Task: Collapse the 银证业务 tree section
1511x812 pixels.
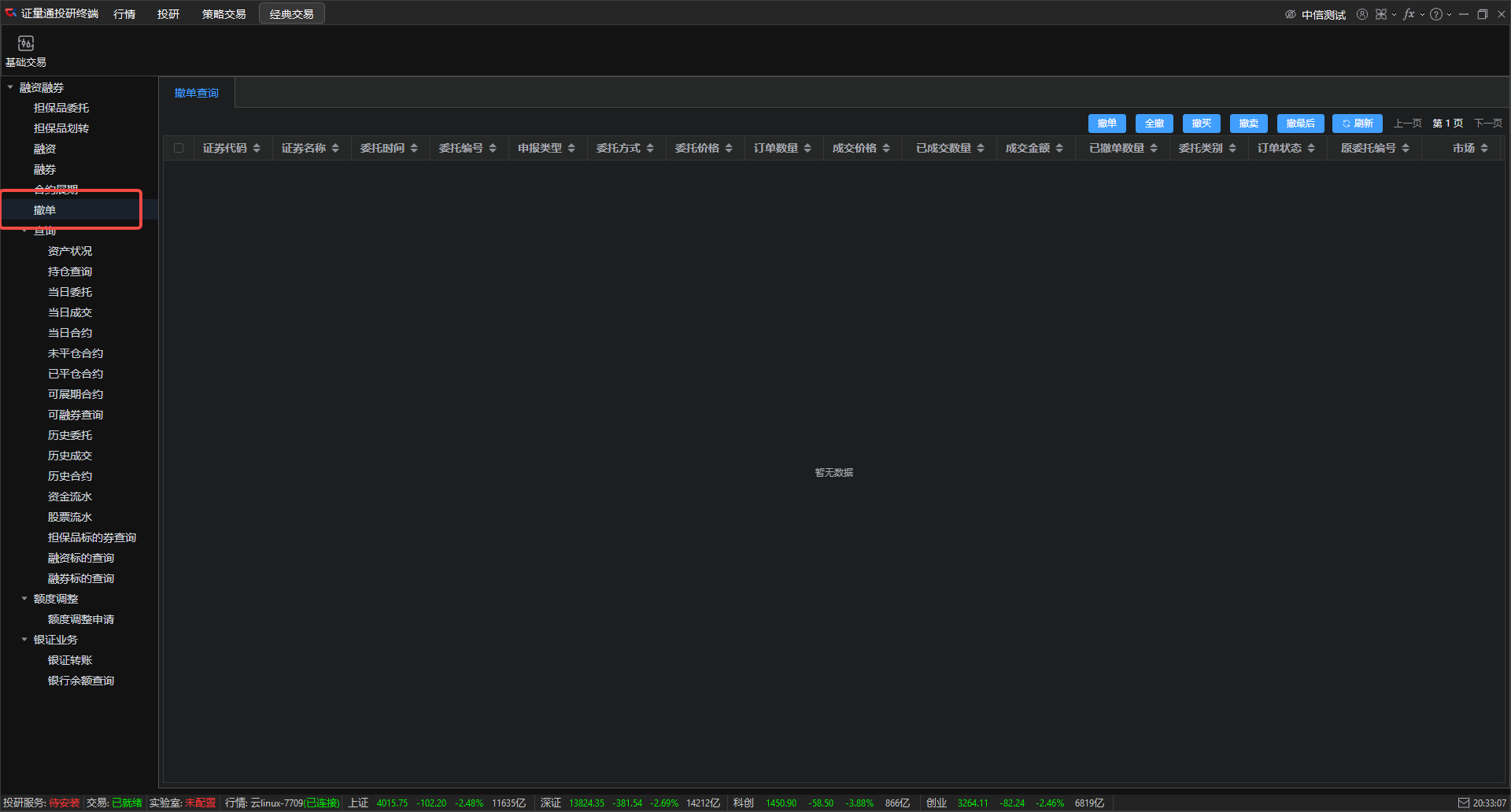Action: coord(24,640)
